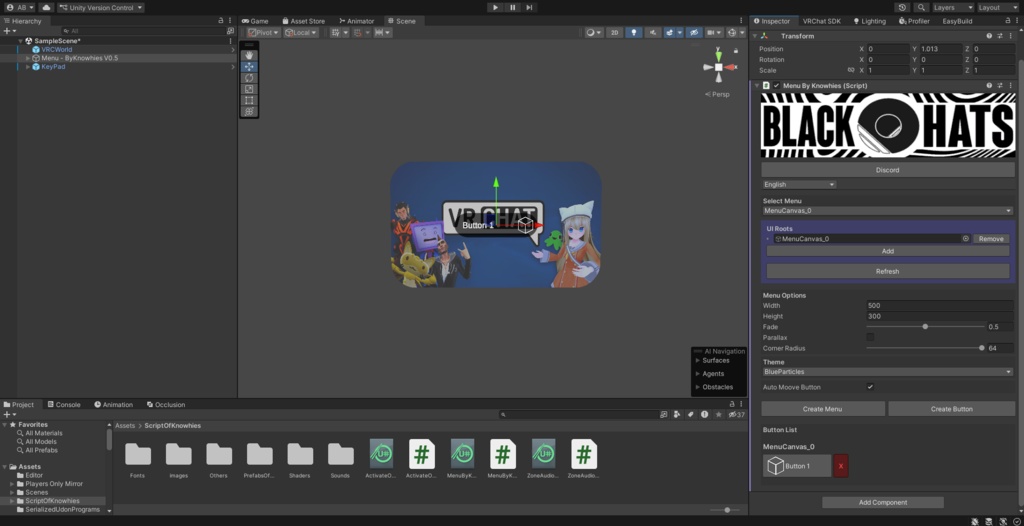
Task: Open the Unity Version Control dropdown
Action: pos(101,7)
